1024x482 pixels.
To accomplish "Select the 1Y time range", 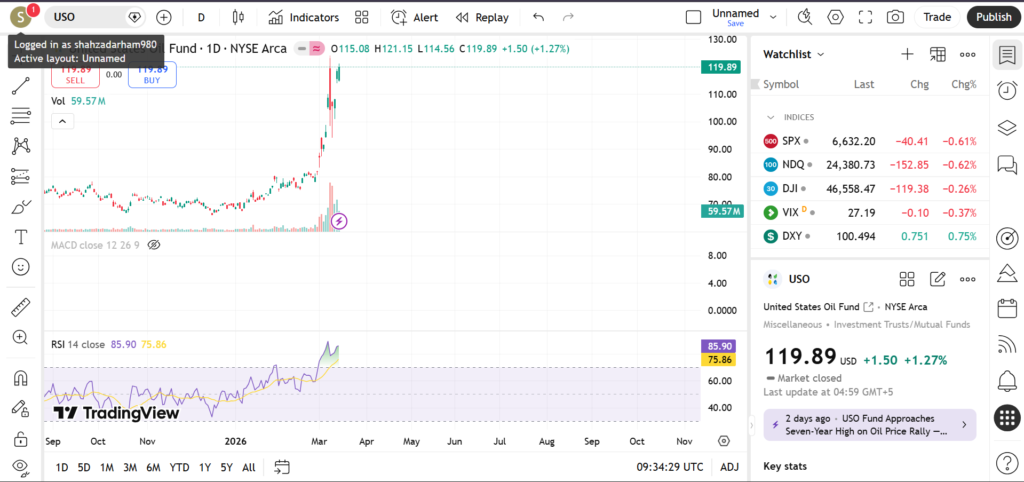I will (204, 467).
